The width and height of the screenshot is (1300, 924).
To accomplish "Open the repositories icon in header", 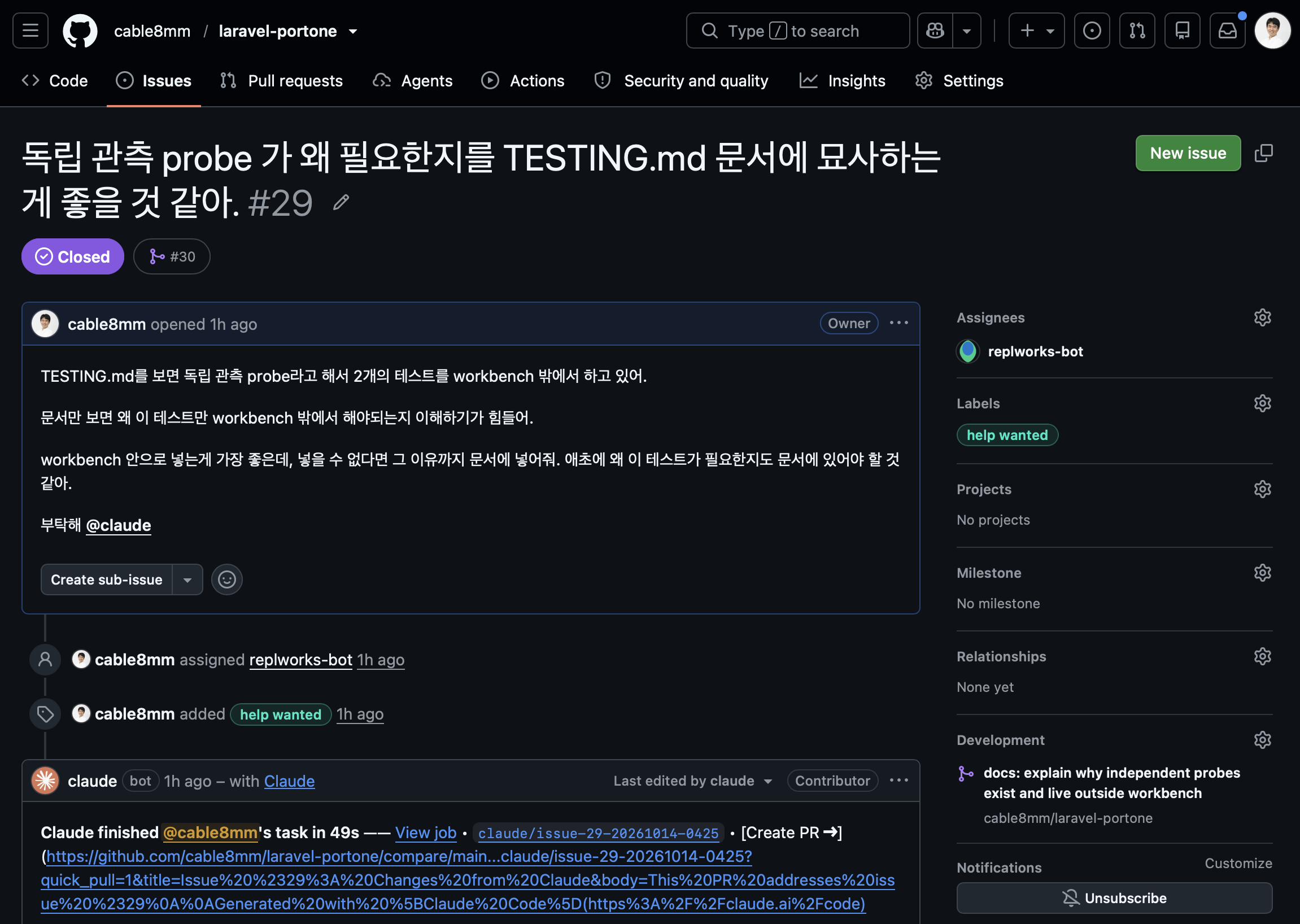I will (1182, 30).
